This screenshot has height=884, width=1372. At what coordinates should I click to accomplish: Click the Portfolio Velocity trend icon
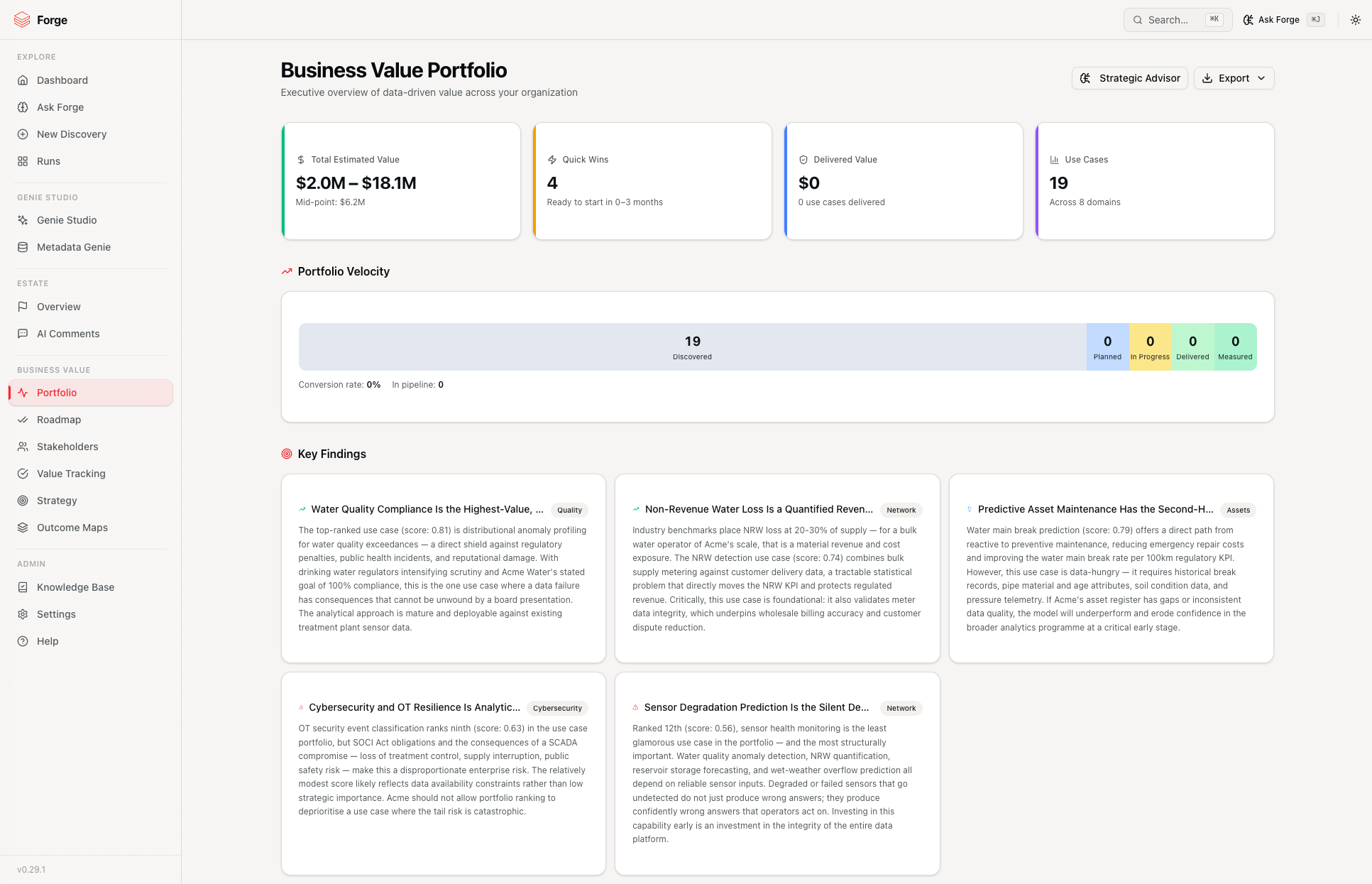[287, 271]
